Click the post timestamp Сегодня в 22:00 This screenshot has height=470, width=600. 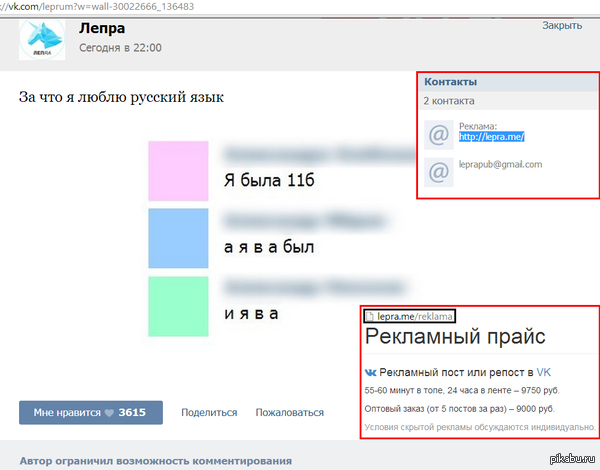click(x=120, y=48)
